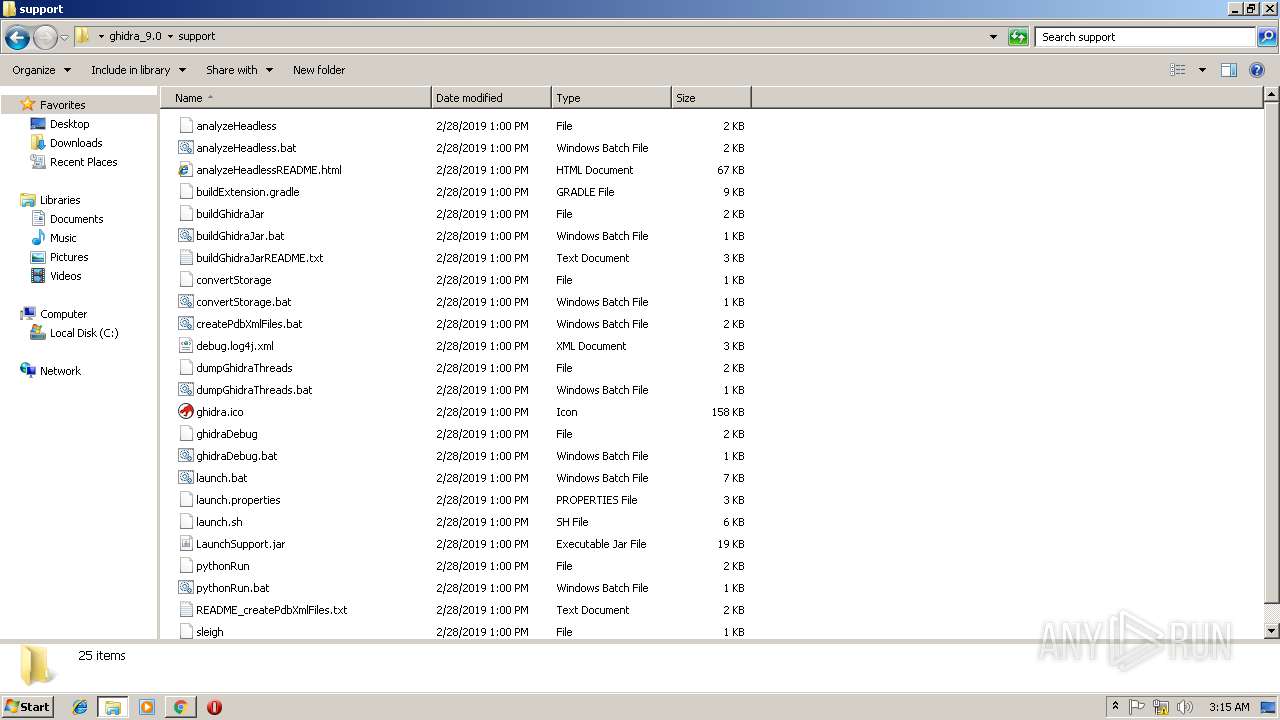Open the Pictures library
1280x720 pixels.
69,257
